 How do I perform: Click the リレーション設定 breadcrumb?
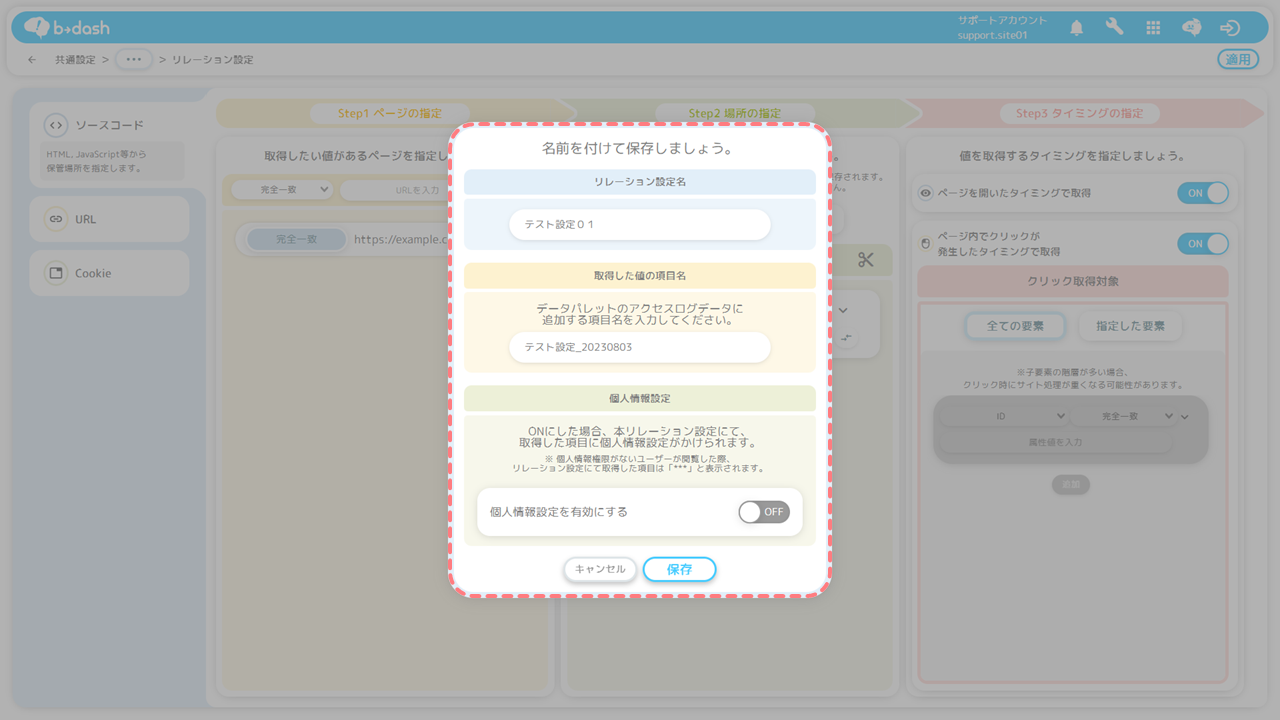(x=212, y=60)
